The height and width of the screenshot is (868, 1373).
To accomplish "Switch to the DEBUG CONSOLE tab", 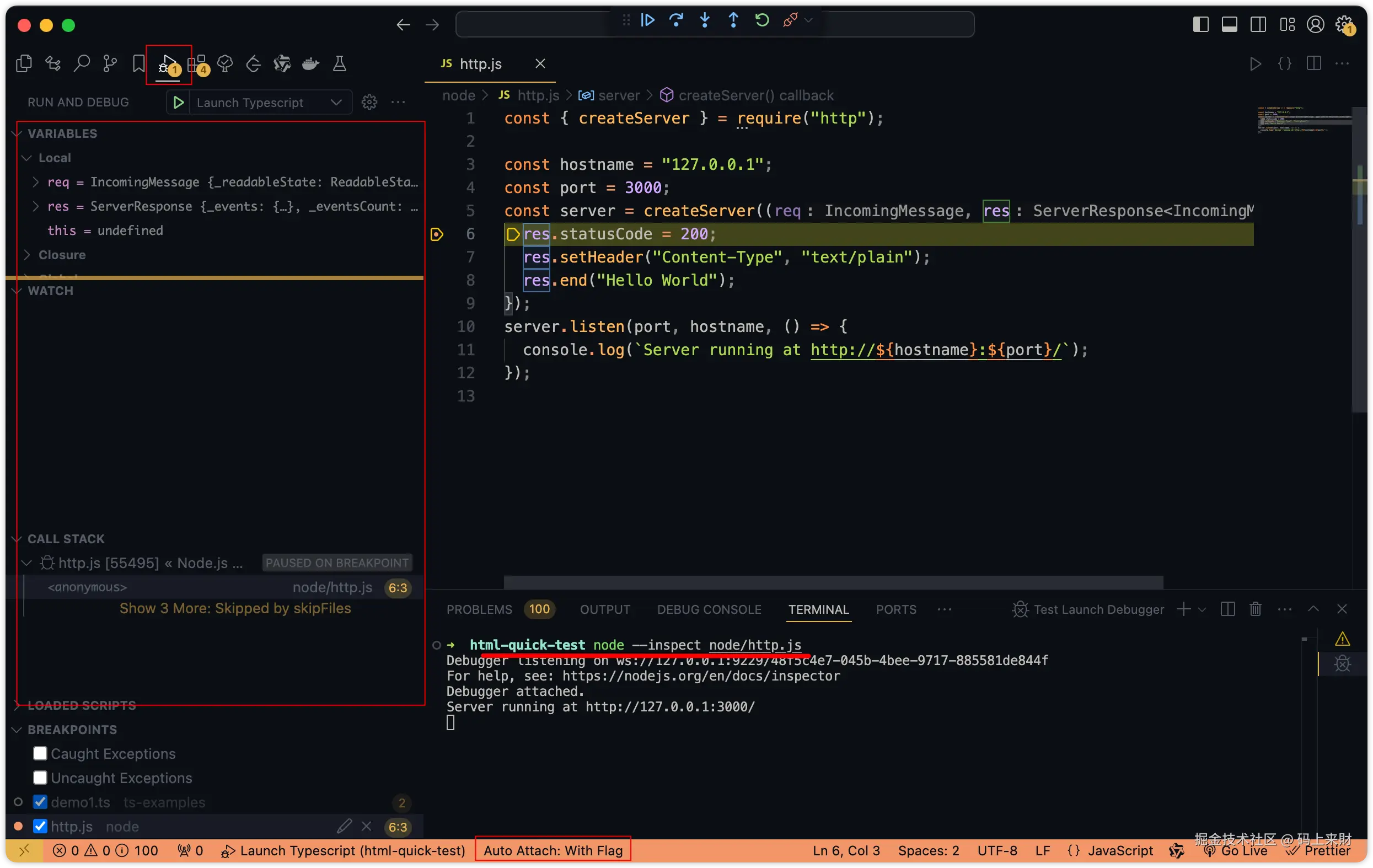I will pyautogui.click(x=709, y=609).
